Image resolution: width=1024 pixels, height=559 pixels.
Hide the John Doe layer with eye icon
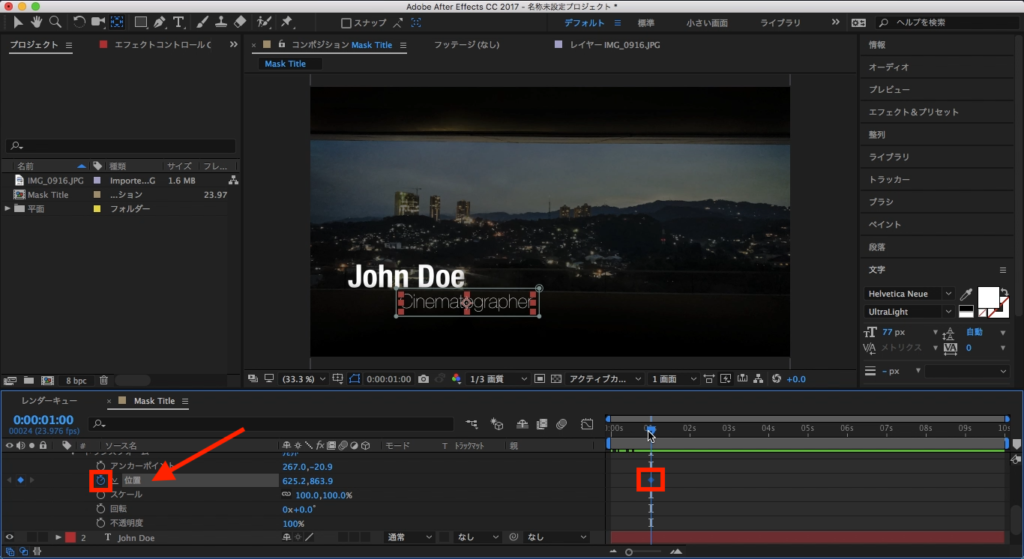pyautogui.click(x=10, y=537)
